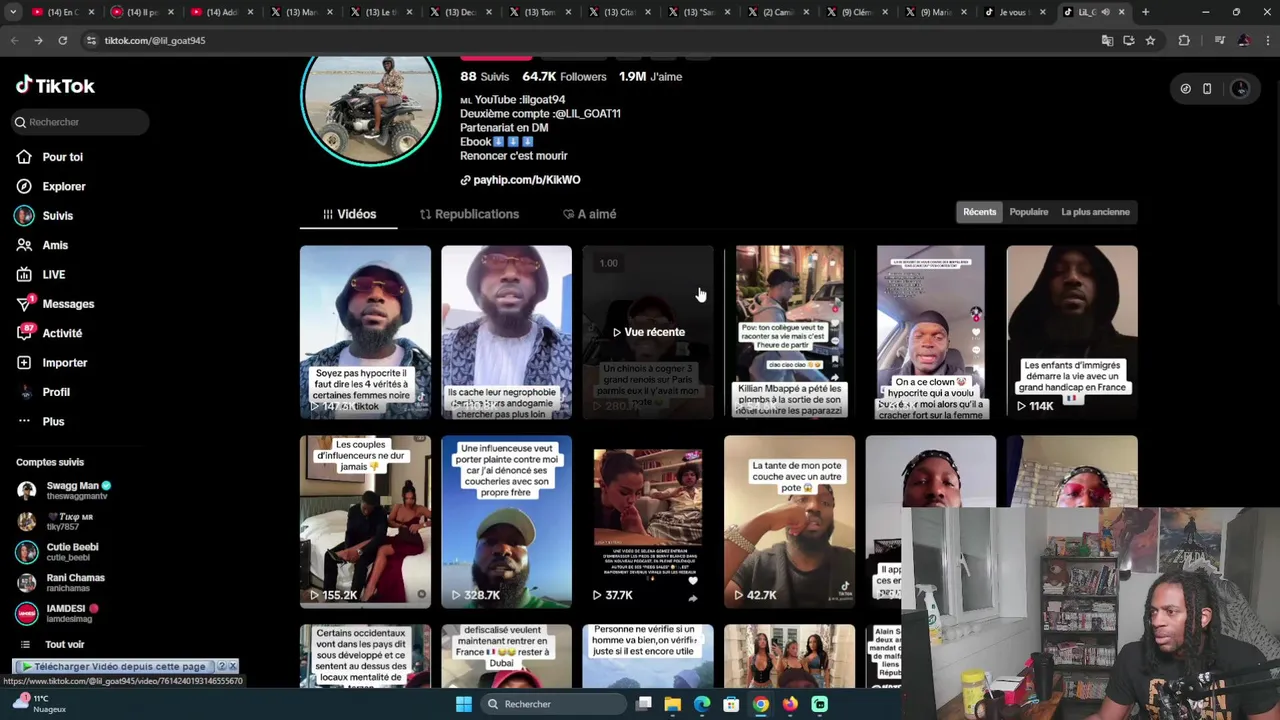
Task: Switch to the Republications tab
Action: click(x=469, y=214)
